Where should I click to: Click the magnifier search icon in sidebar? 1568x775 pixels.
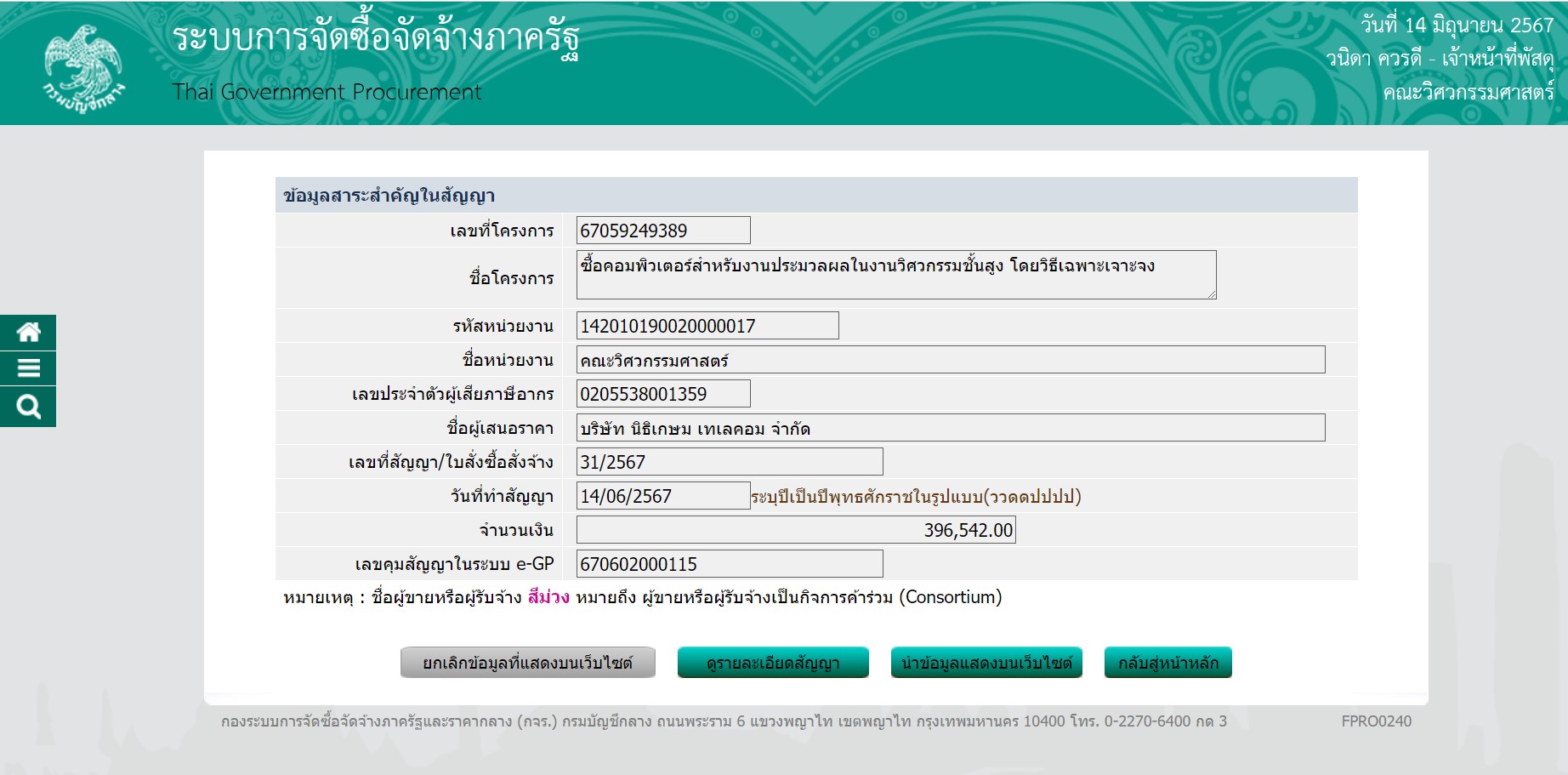coord(28,407)
